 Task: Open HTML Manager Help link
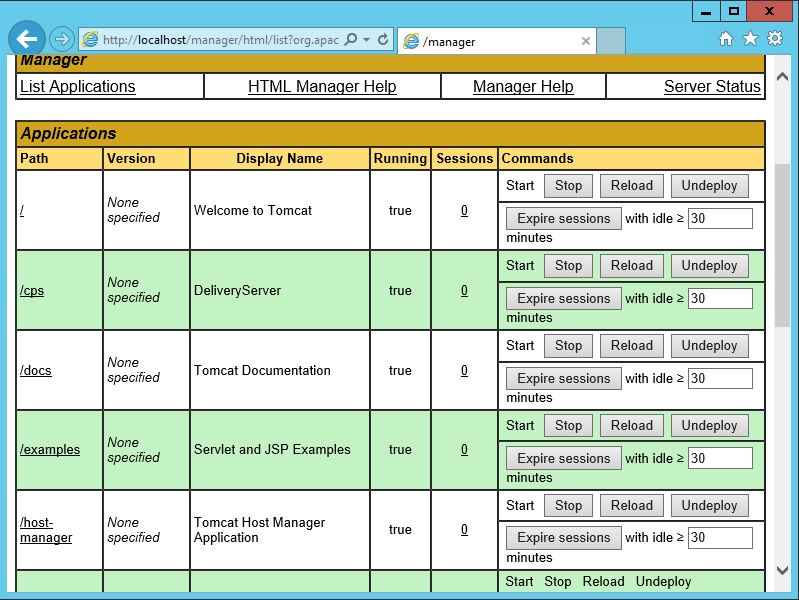click(x=322, y=87)
